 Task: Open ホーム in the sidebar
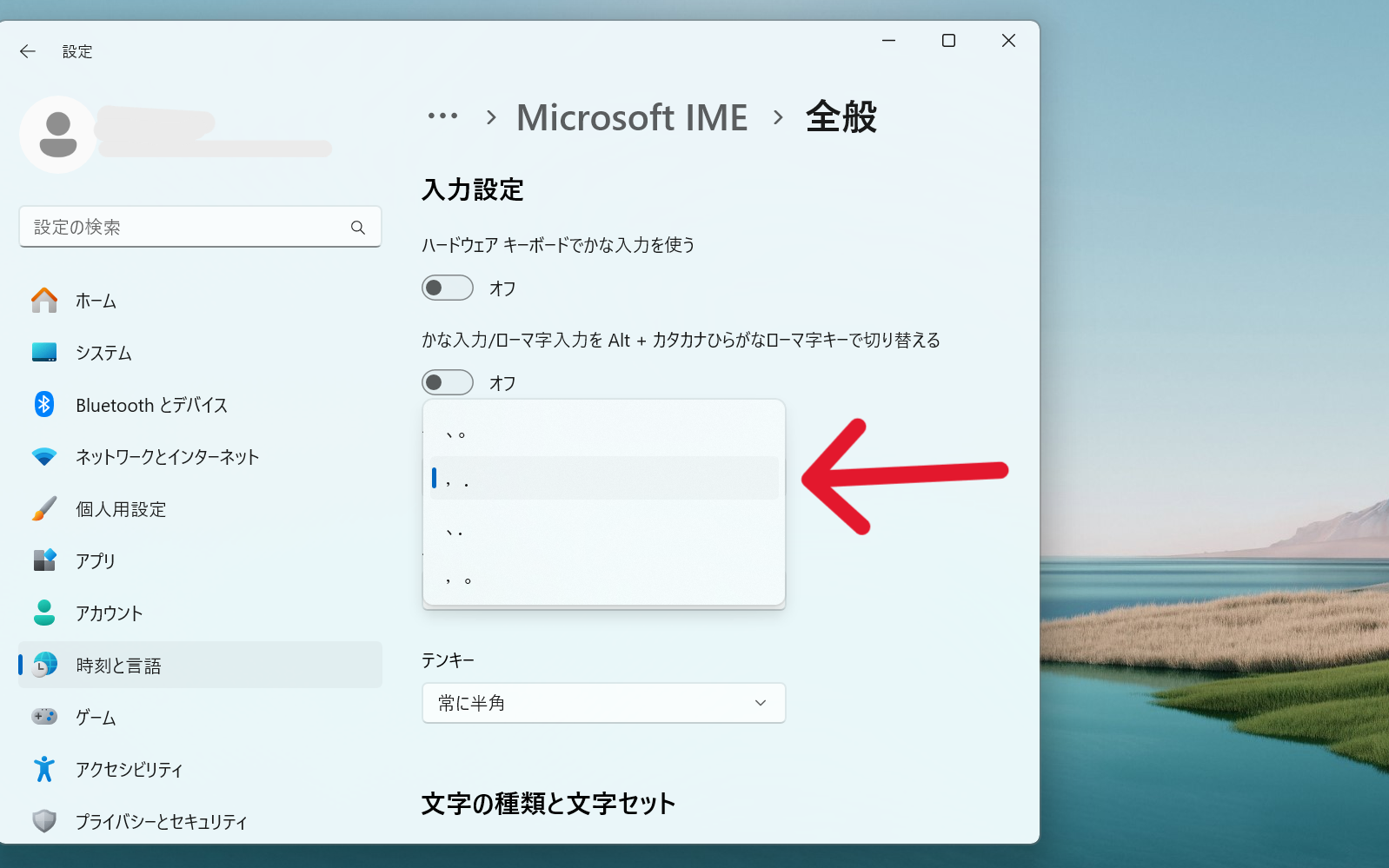pyautogui.click(x=200, y=301)
